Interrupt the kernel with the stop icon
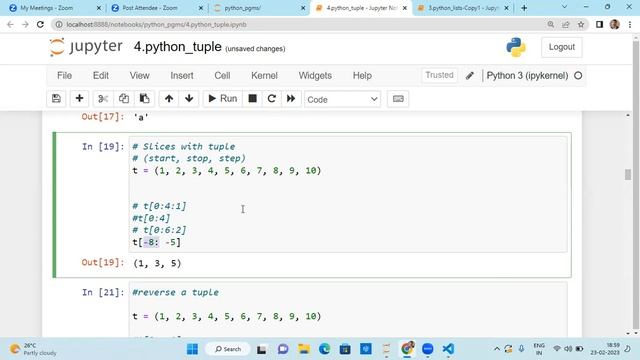This screenshot has width=640, height=360. point(253,99)
